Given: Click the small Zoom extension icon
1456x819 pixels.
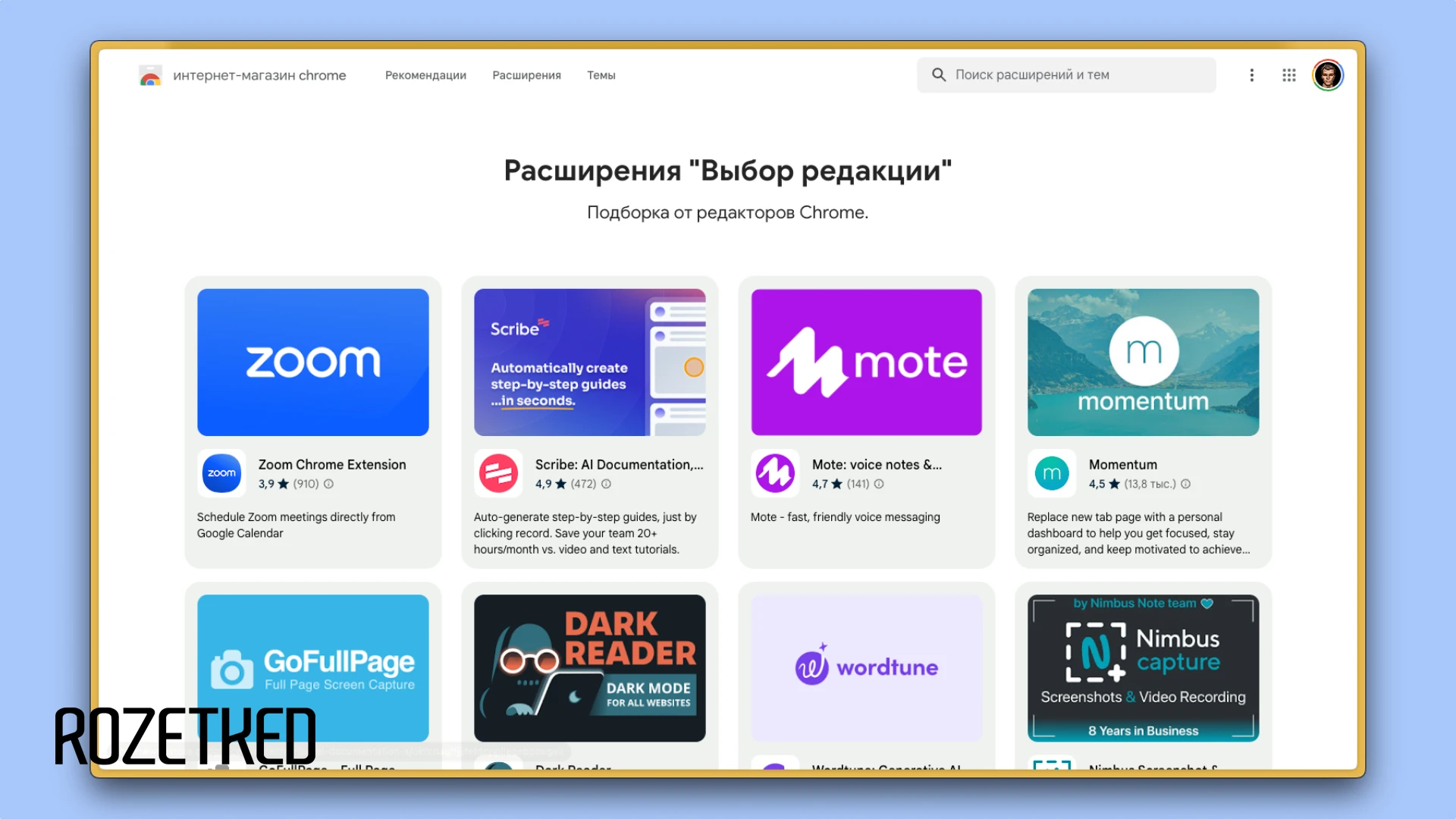Looking at the screenshot, I should coord(221,473).
